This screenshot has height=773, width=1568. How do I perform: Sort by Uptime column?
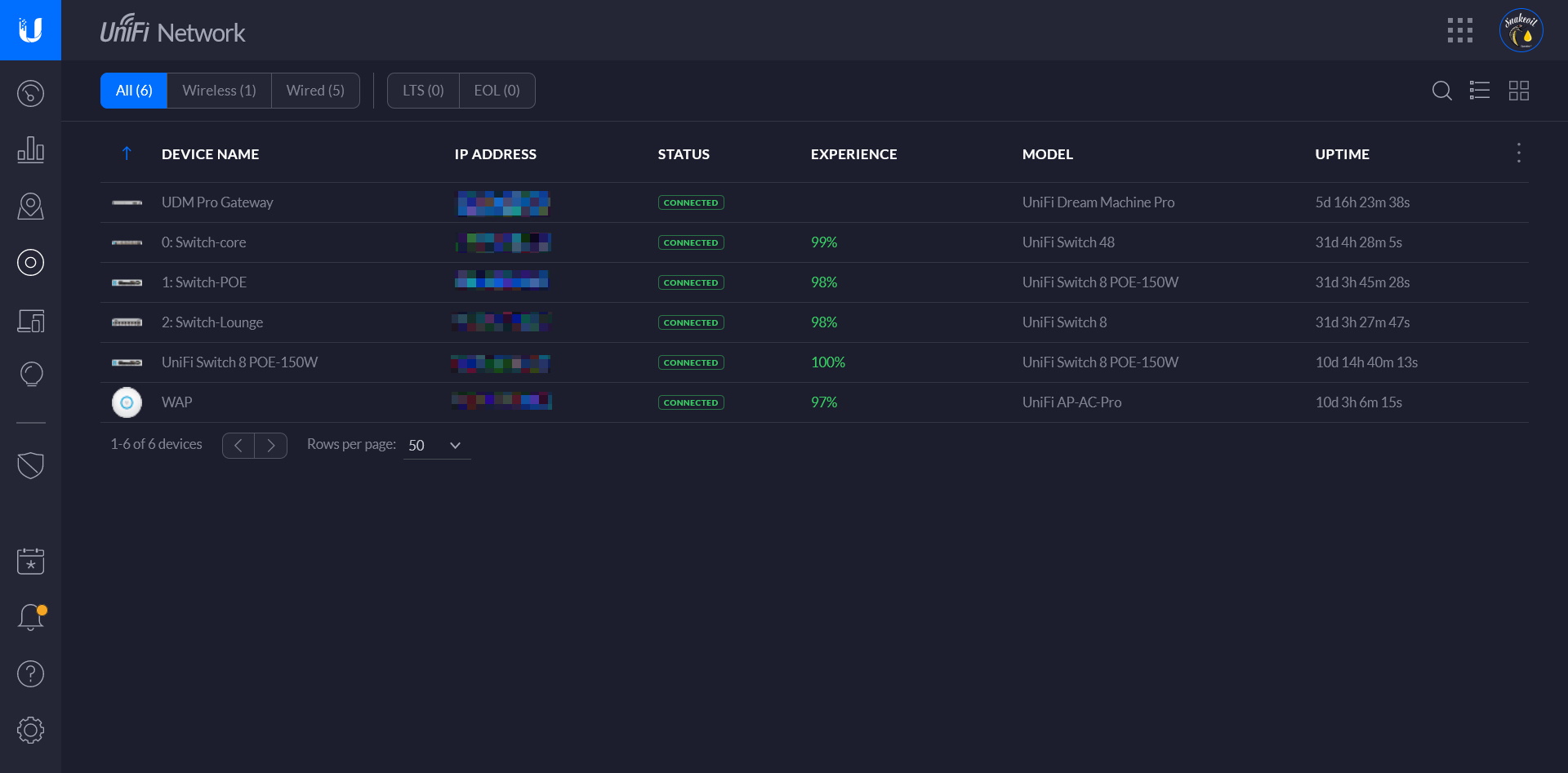coord(1342,154)
